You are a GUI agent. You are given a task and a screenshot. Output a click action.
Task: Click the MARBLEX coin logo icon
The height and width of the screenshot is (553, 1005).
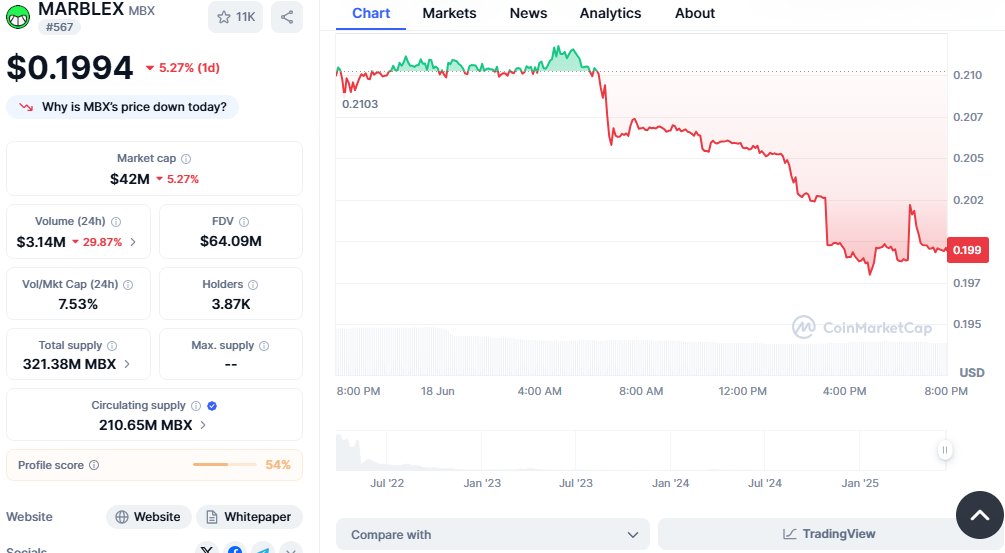18,17
